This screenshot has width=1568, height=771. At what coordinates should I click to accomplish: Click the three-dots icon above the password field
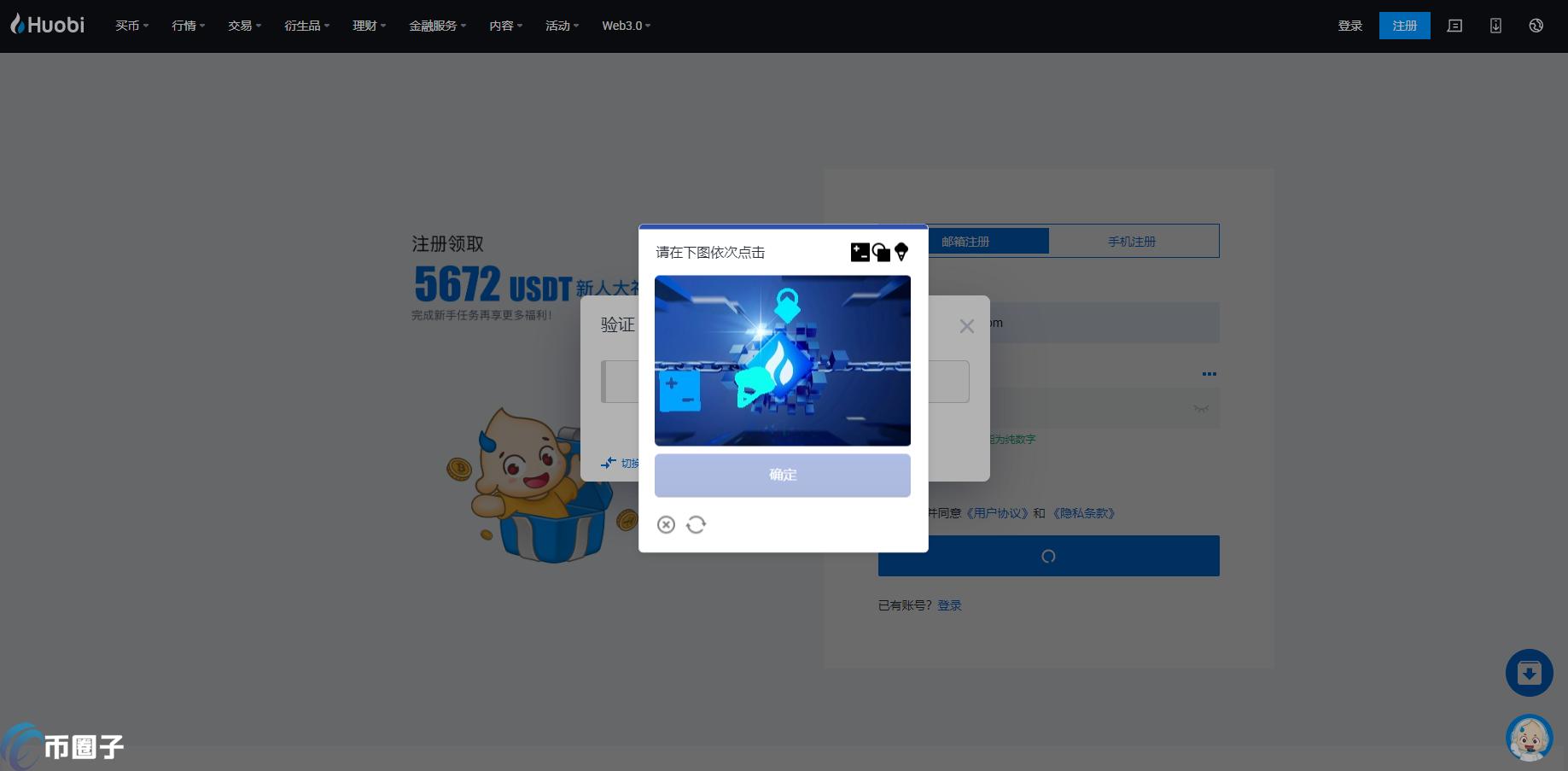1209,374
